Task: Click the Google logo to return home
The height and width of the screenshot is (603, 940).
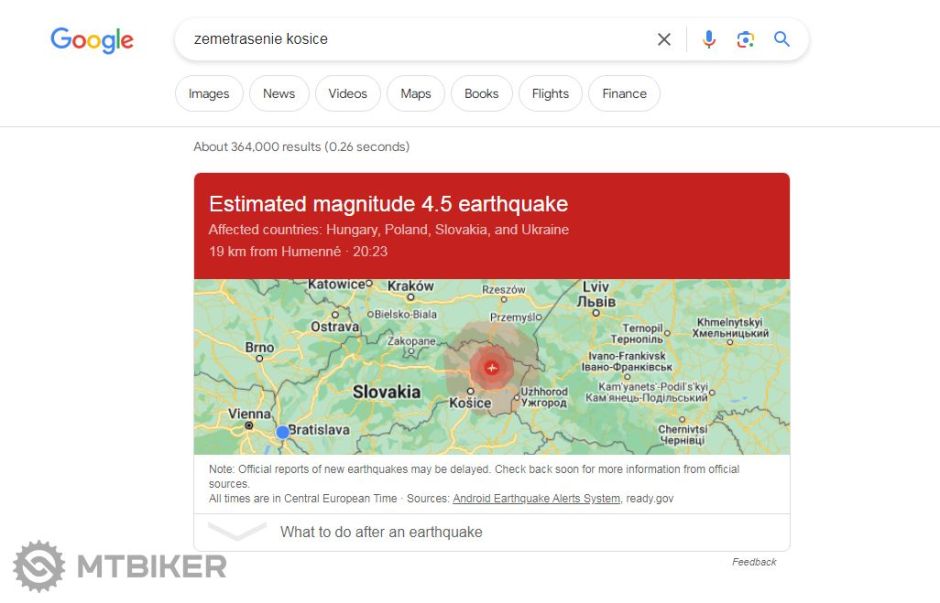Action: click(91, 40)
